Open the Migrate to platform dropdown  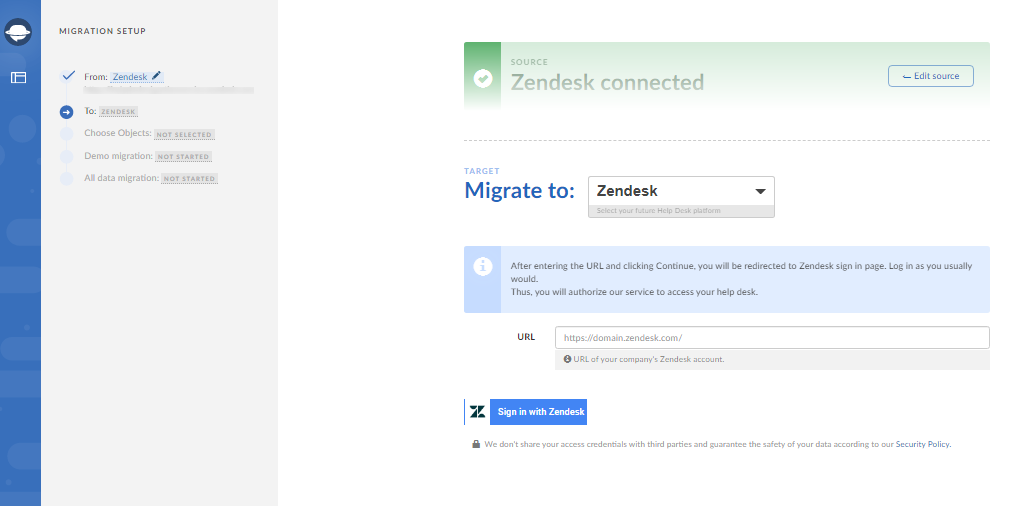680,191
